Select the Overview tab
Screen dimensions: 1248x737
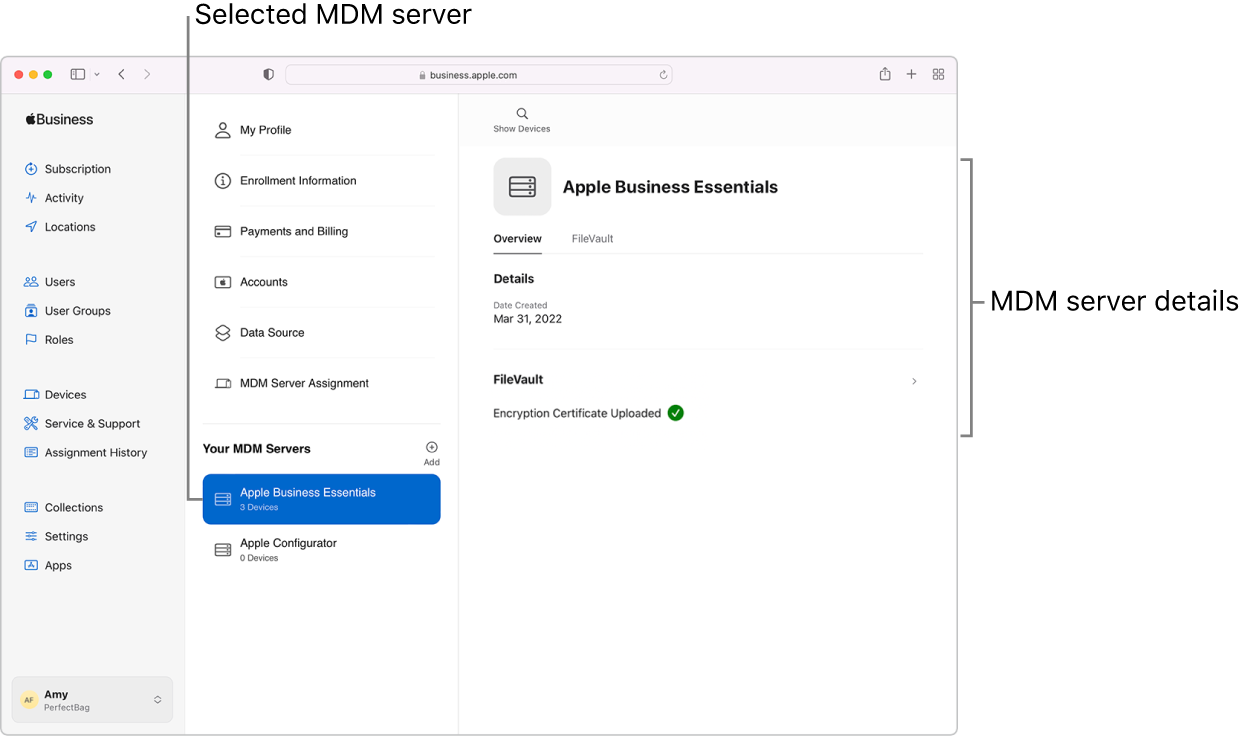click(517, 239)
